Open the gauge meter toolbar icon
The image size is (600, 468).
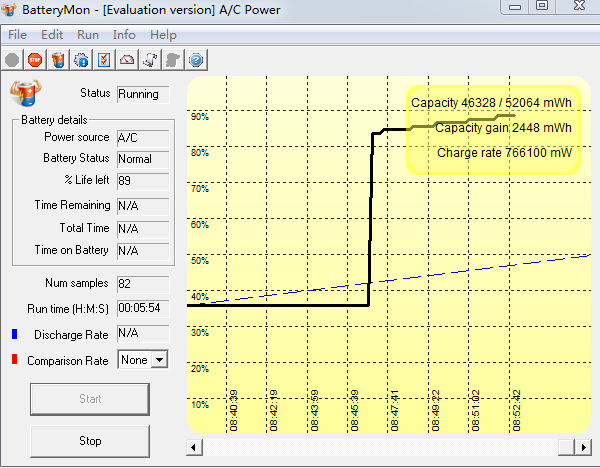pos(127,60)
